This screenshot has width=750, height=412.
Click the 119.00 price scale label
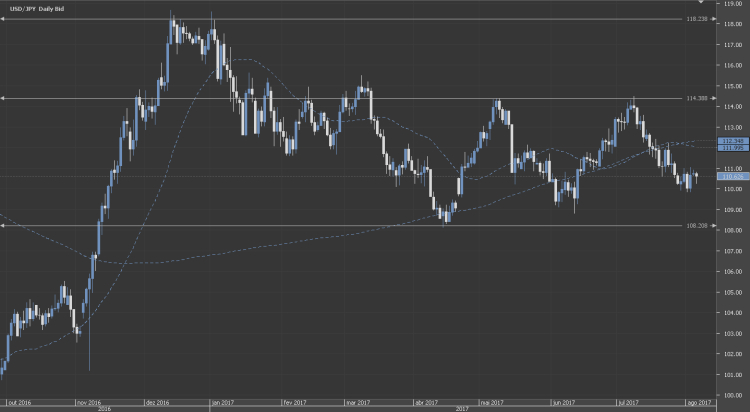pyautogui.click(x=733, y=4)
